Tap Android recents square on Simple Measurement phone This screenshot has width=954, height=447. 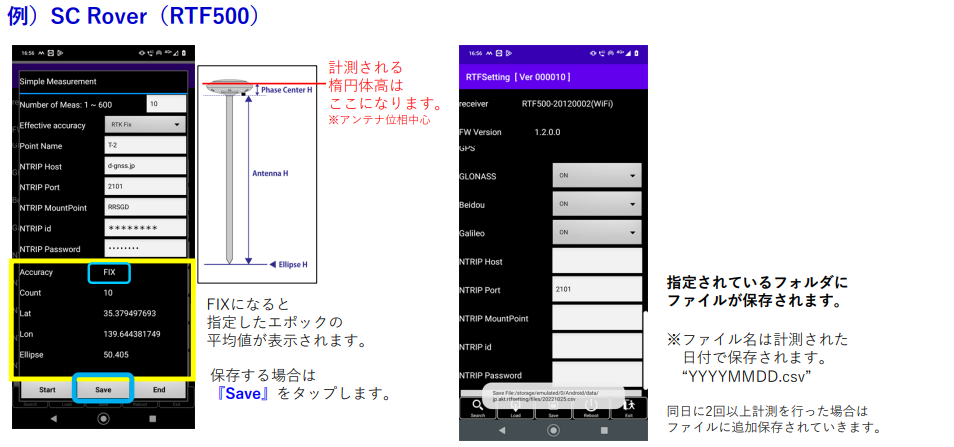pyautogui.click(x=153, y=418)
